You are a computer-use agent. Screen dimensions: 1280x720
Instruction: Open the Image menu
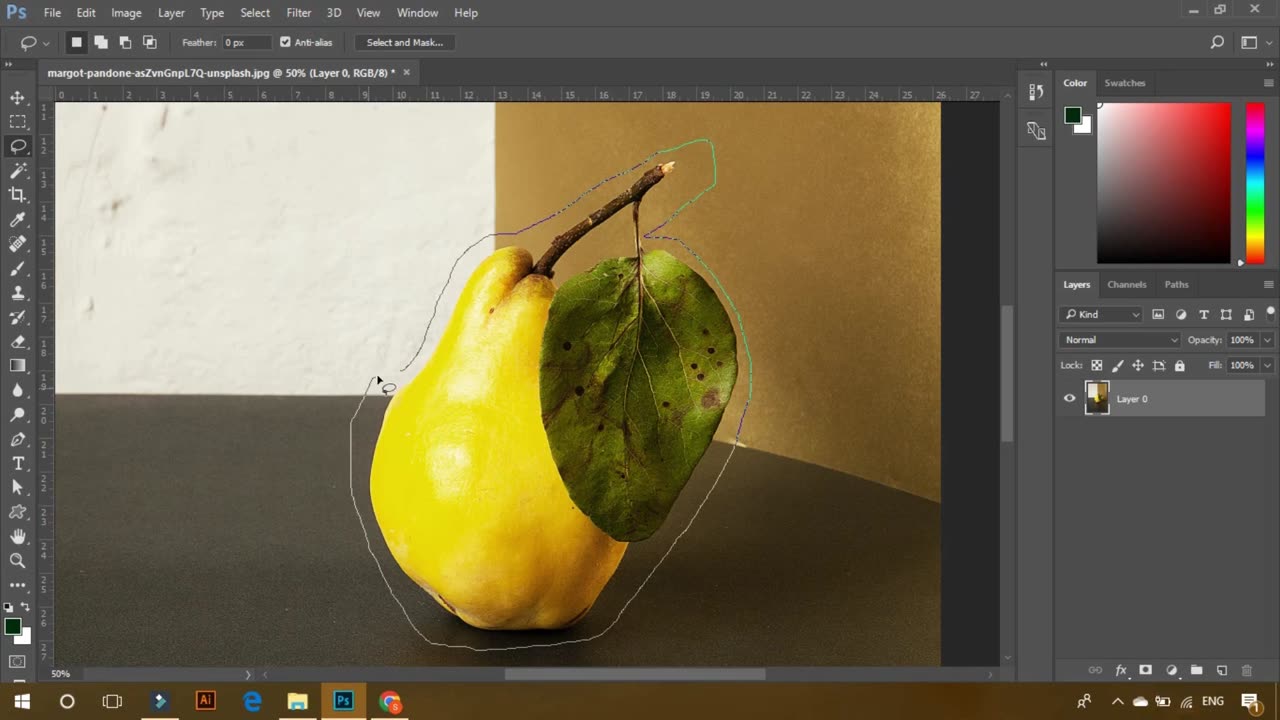click(126, 12)
